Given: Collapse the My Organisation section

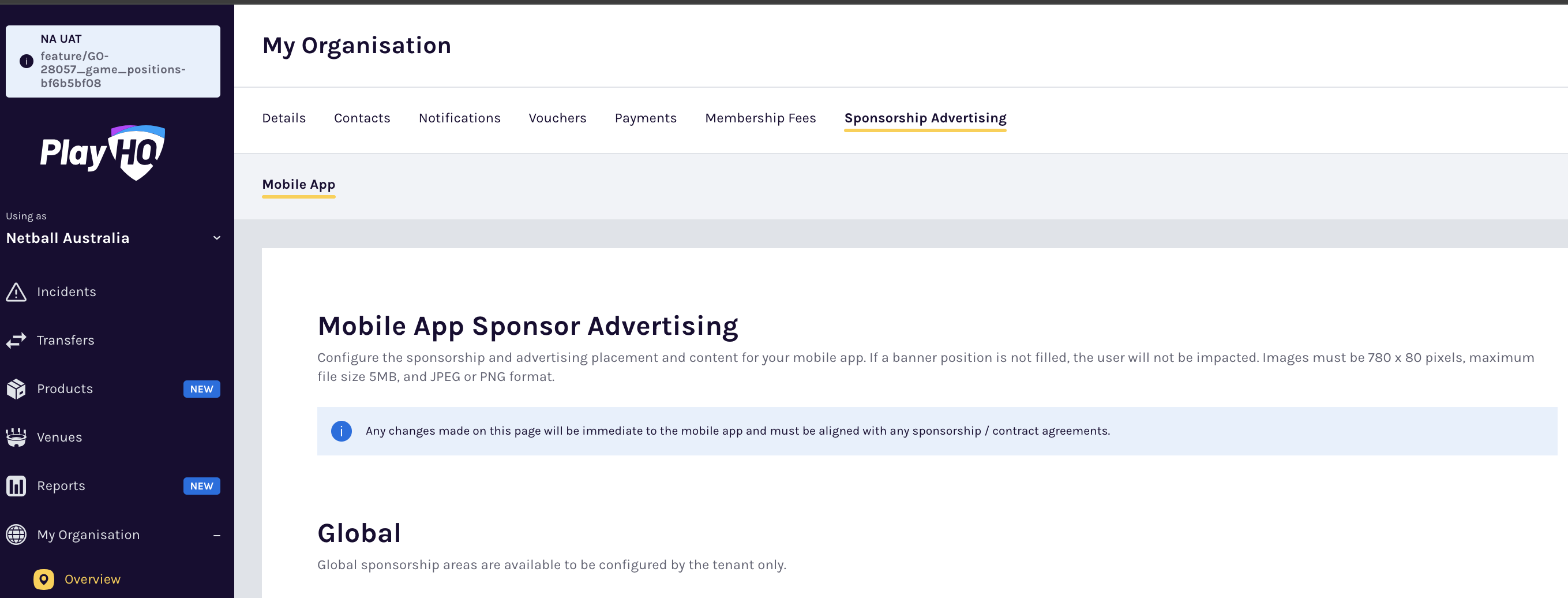Looking at the screenshot, I should click(x=216, y=535).
